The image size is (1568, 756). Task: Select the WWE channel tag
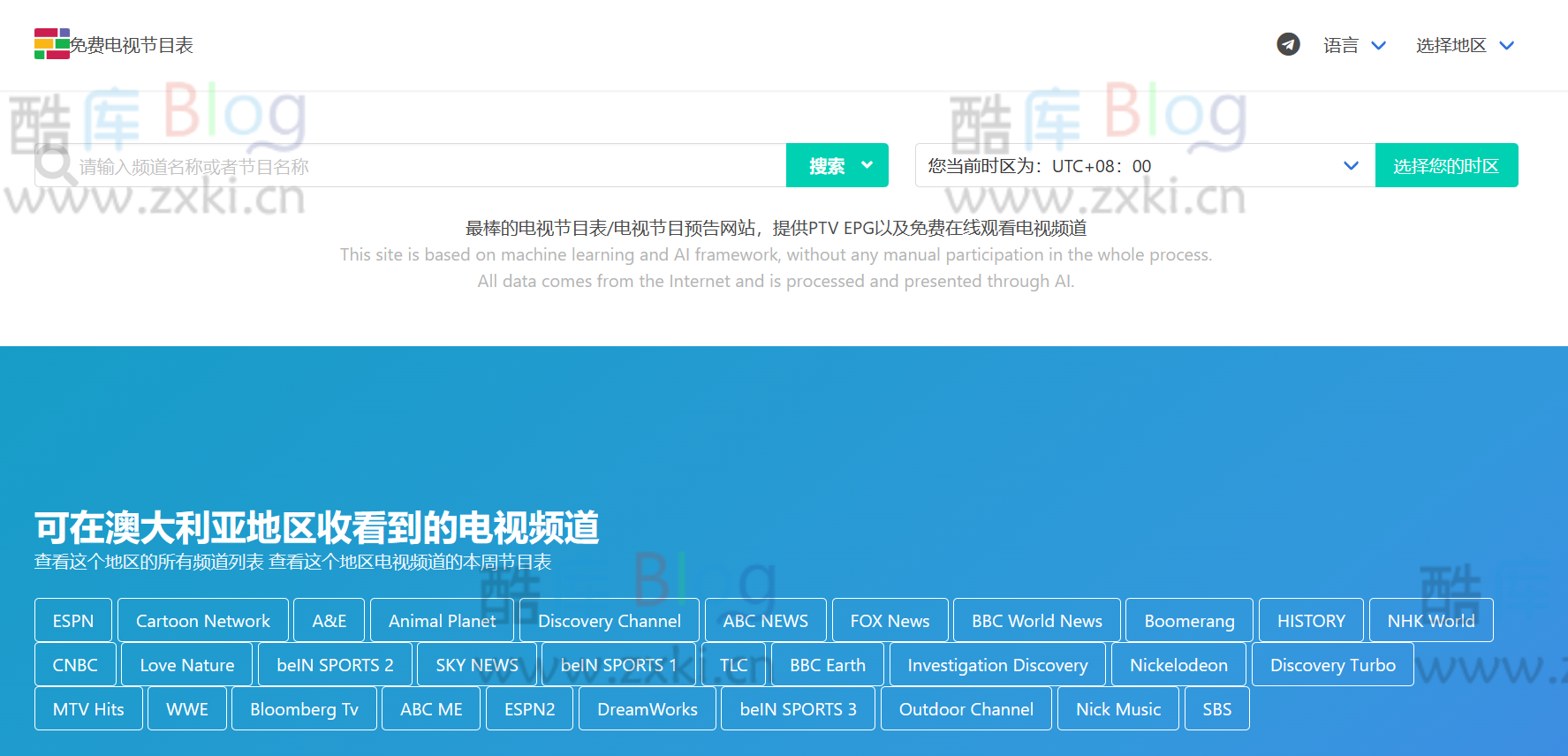point(187,708)
